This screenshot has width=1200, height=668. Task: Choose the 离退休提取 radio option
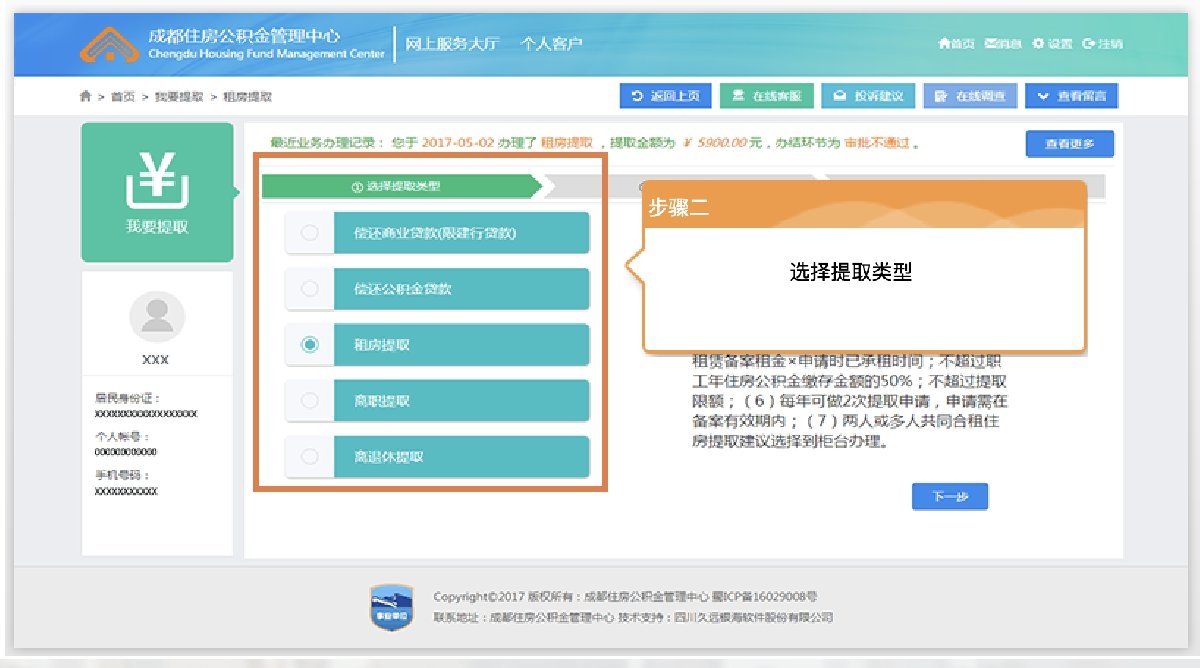[x=310, y=456]
